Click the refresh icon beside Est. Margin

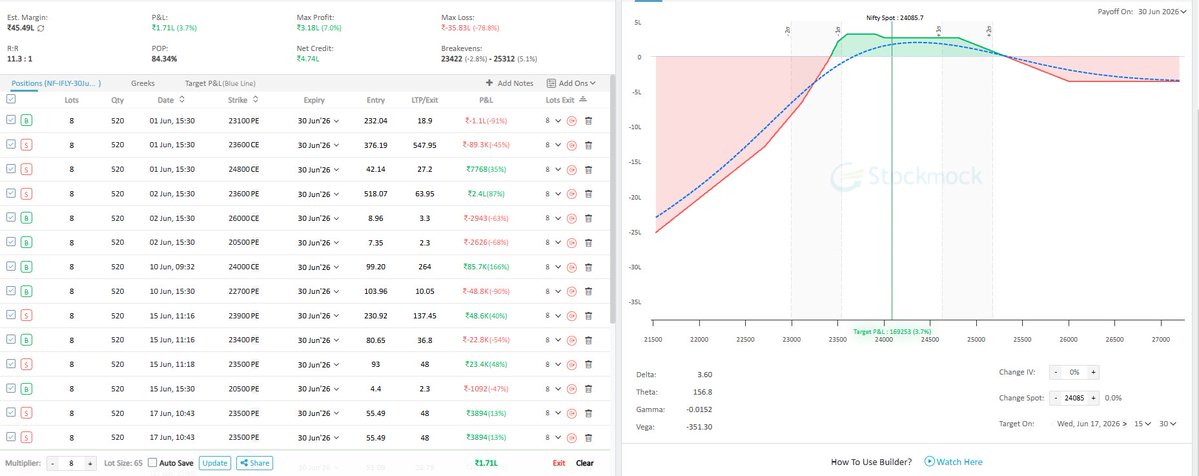point(41,28)
